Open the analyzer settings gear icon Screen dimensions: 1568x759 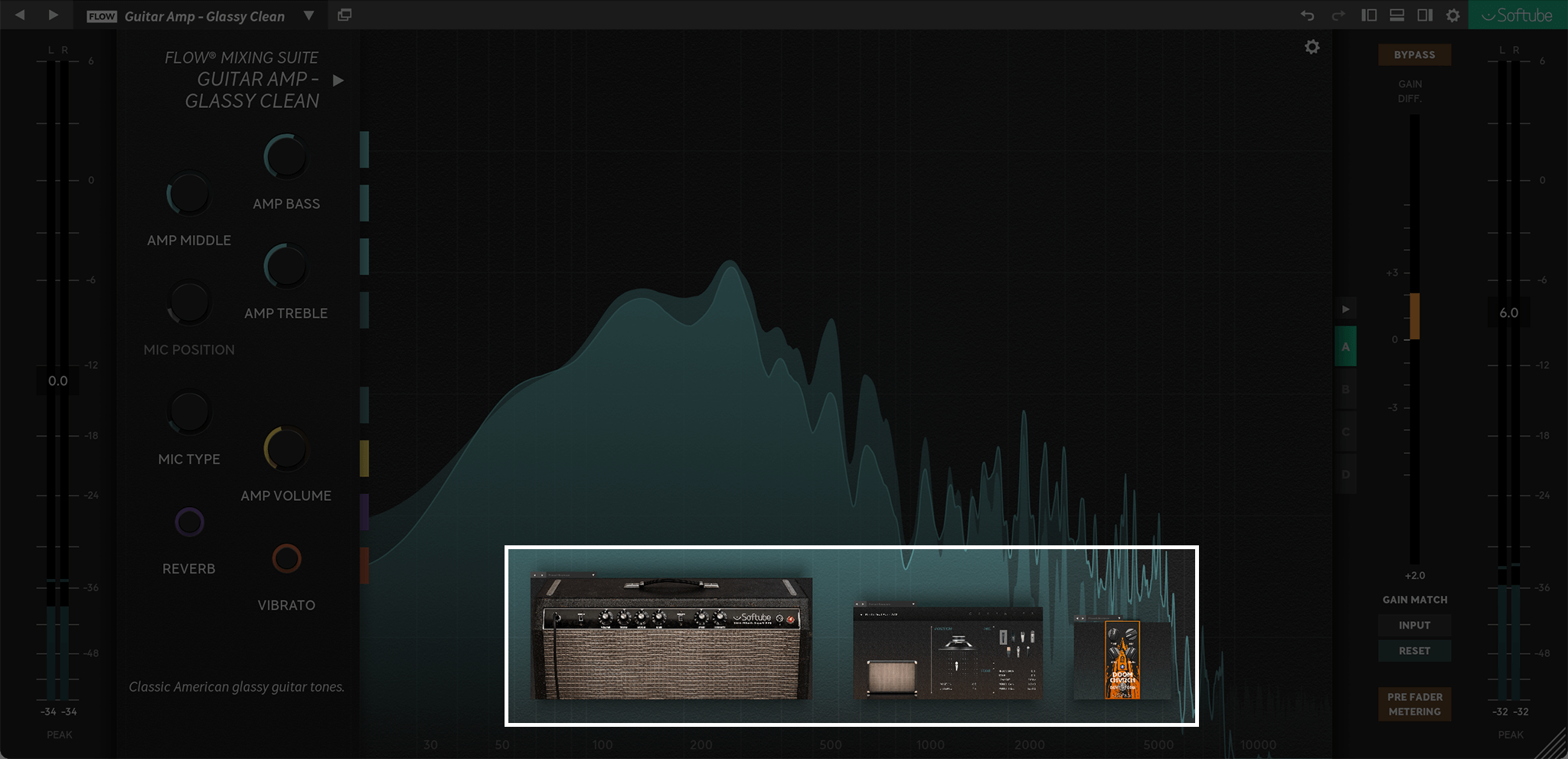coord(1312,47)
